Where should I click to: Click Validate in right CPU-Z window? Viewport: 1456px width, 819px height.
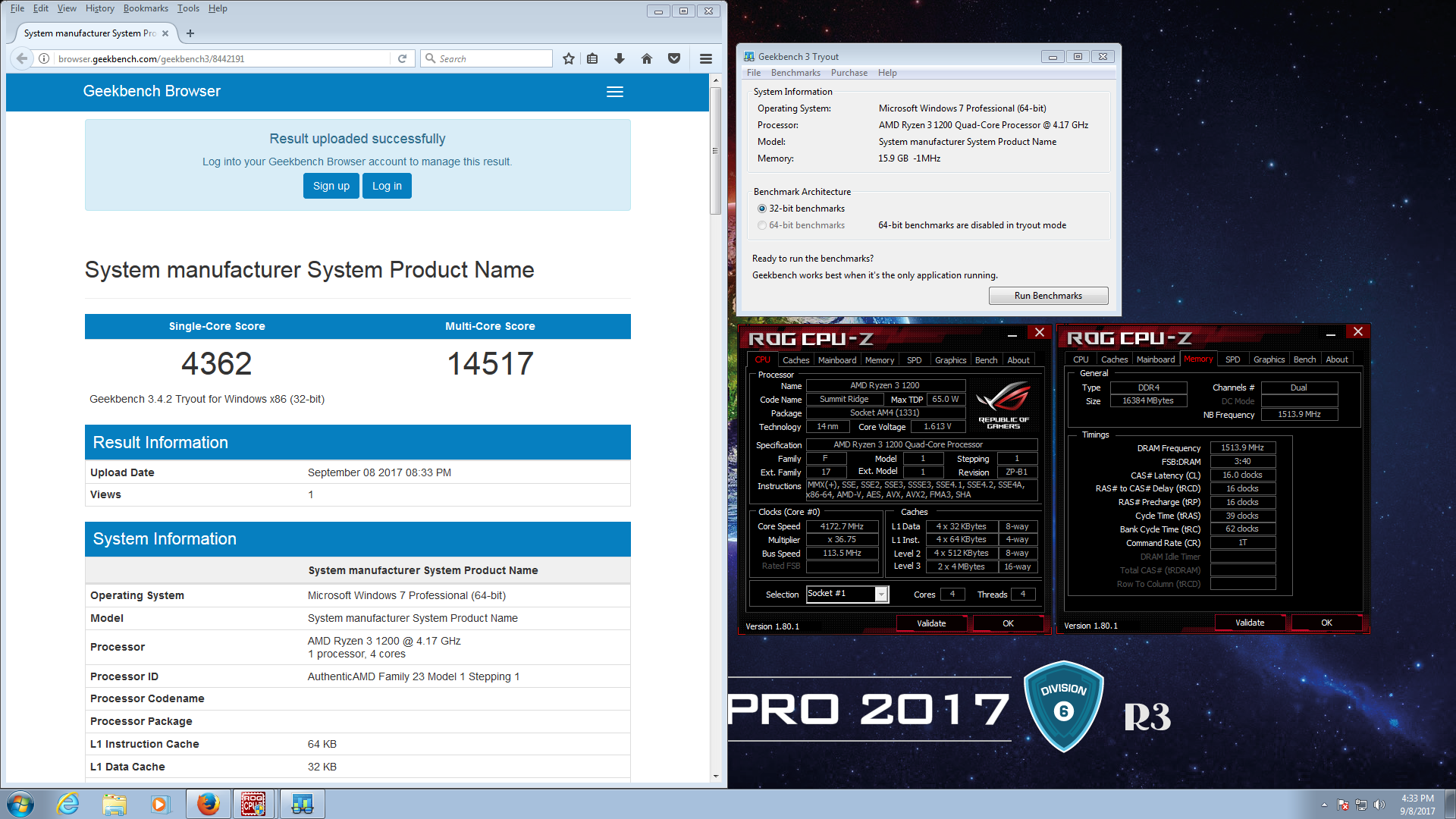tap(1250, 623)
